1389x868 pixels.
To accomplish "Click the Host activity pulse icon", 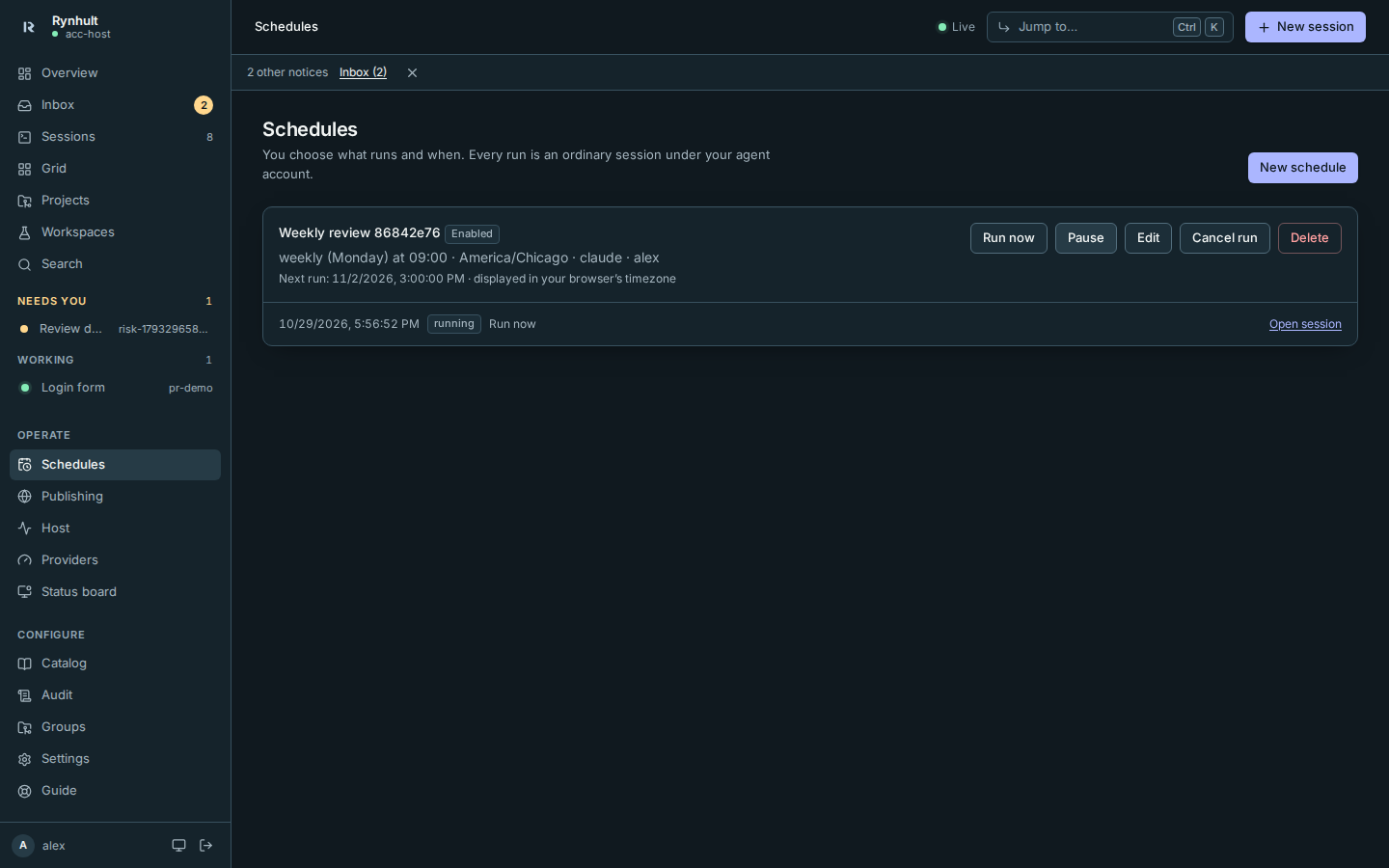I will point(25,529).
